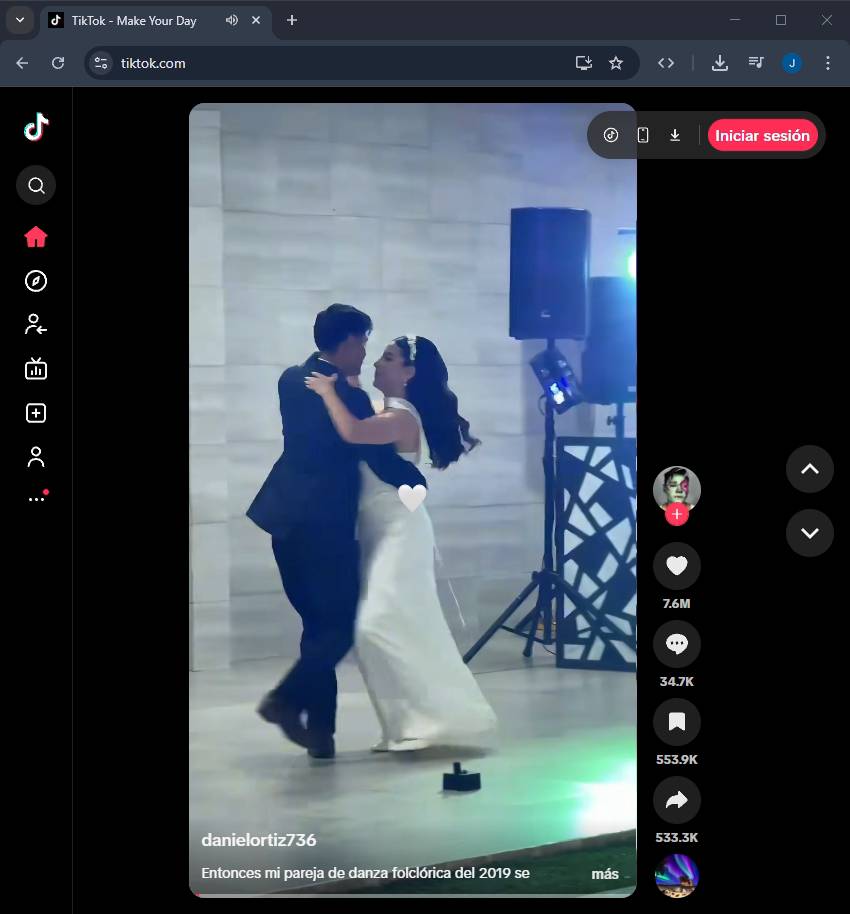Open the LIVE TV icon
850x914 pixels.
(36, 369)
